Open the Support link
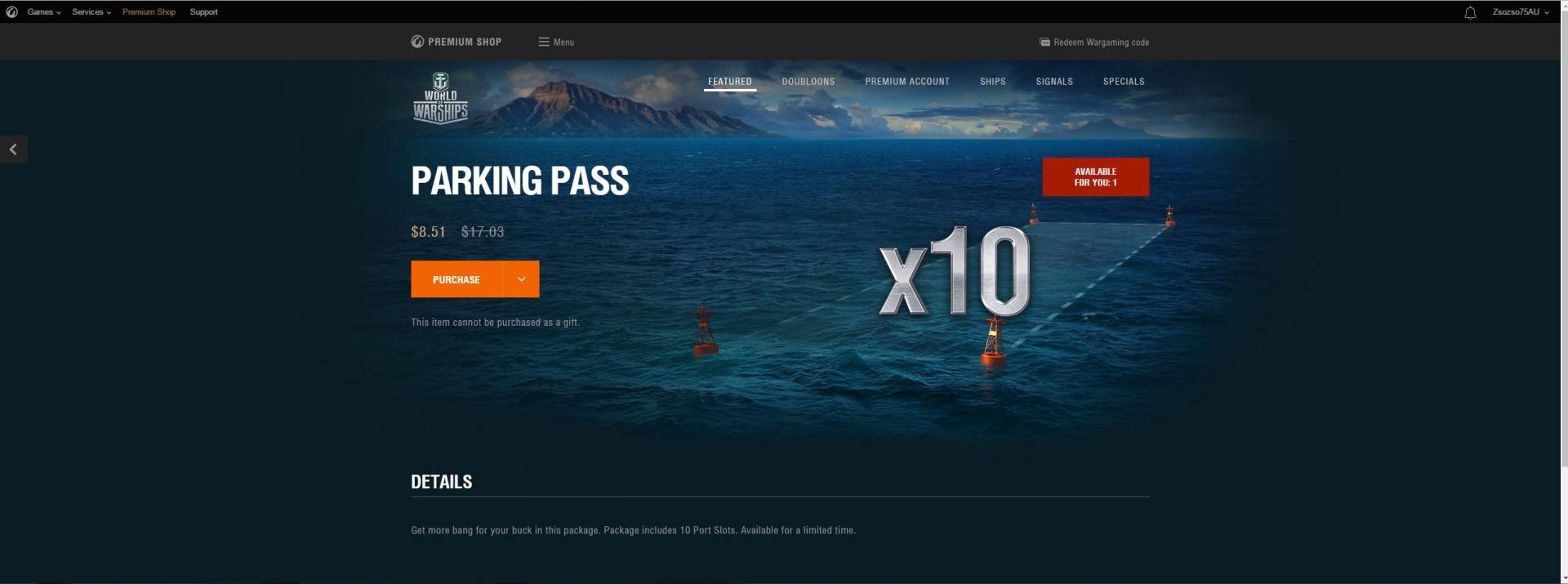 point(203,12)
